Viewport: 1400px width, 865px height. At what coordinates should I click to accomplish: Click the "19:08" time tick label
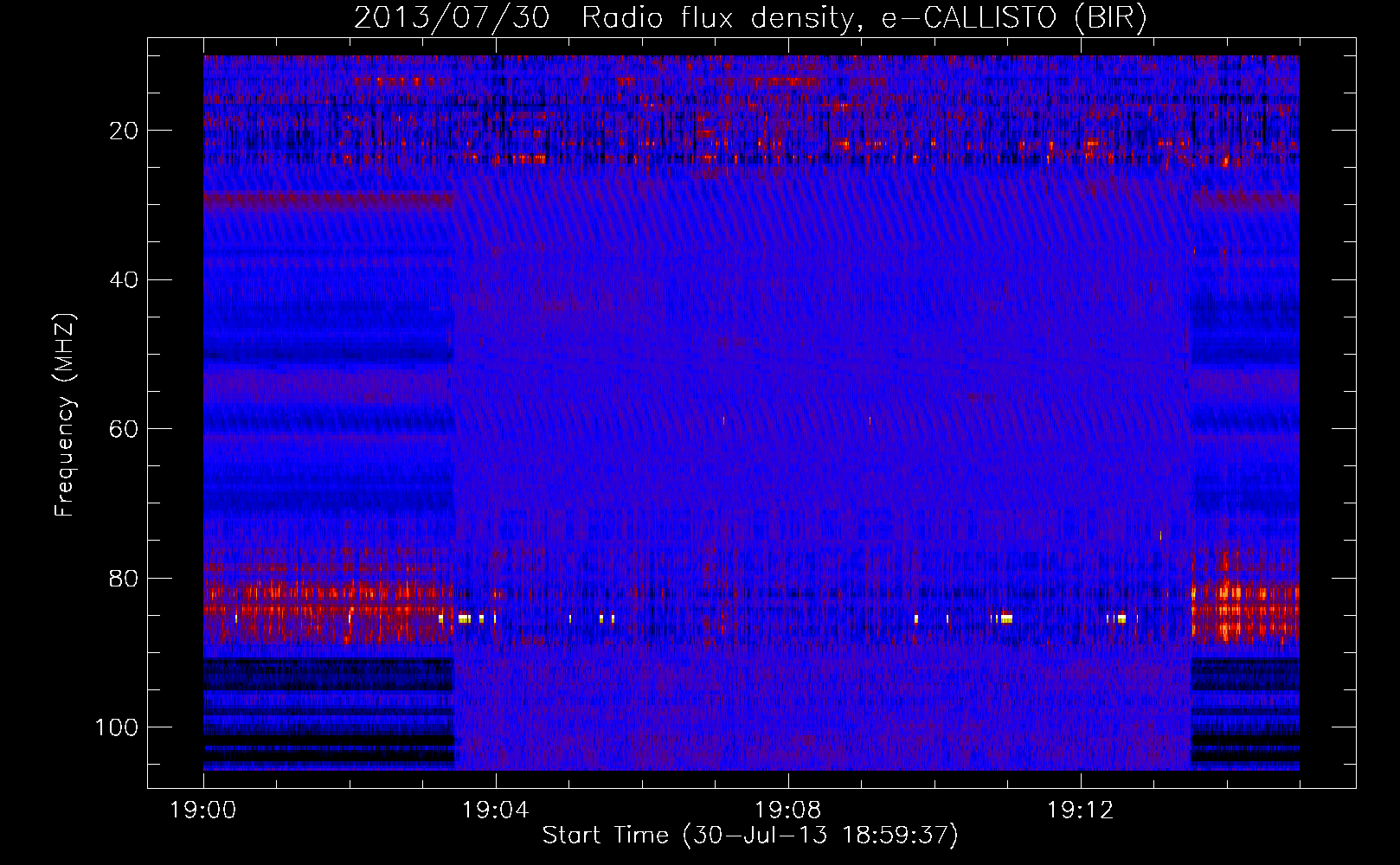(x=788, y=811)
